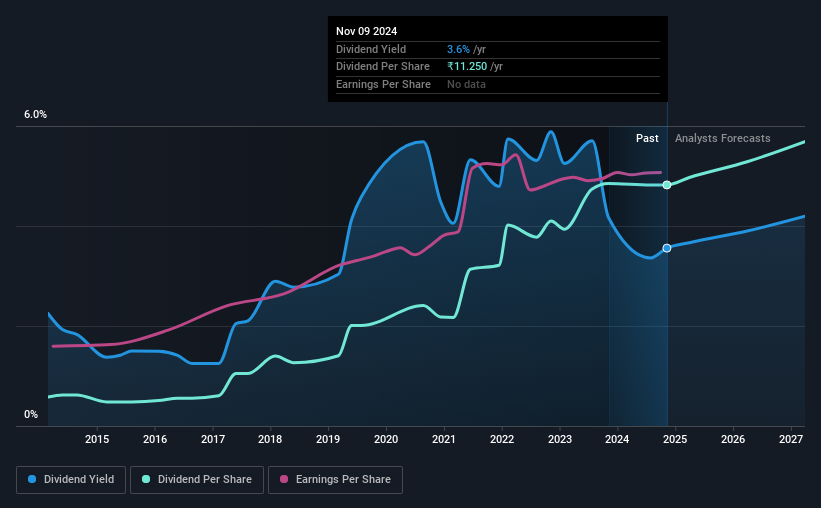The height and width of the screenshot is (508, 821).
Task: Click the ₹11.250 dividend per share value
Action: click(x=467, y=67)
